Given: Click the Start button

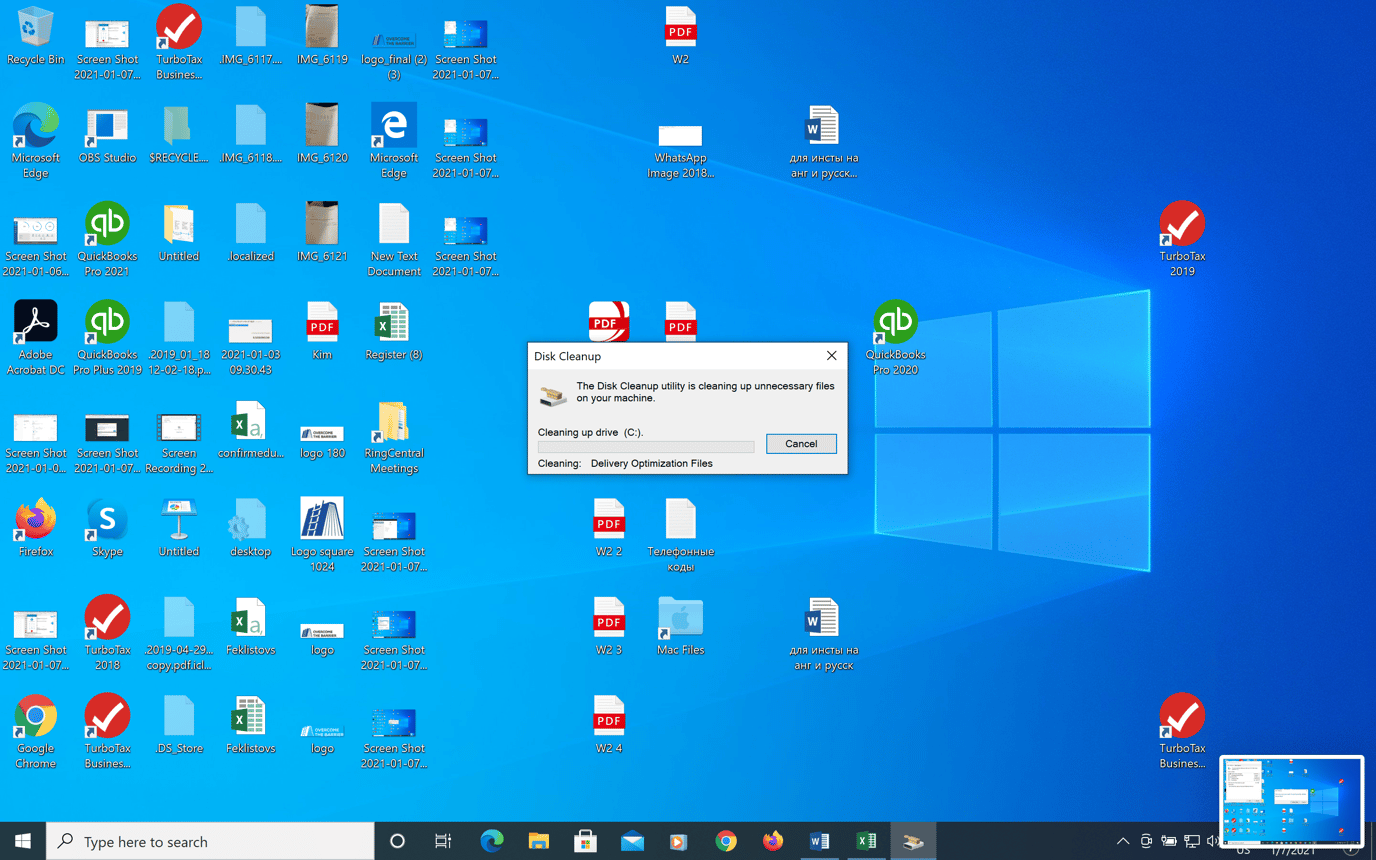Looking at the screenshot, I should coord(20,841).
